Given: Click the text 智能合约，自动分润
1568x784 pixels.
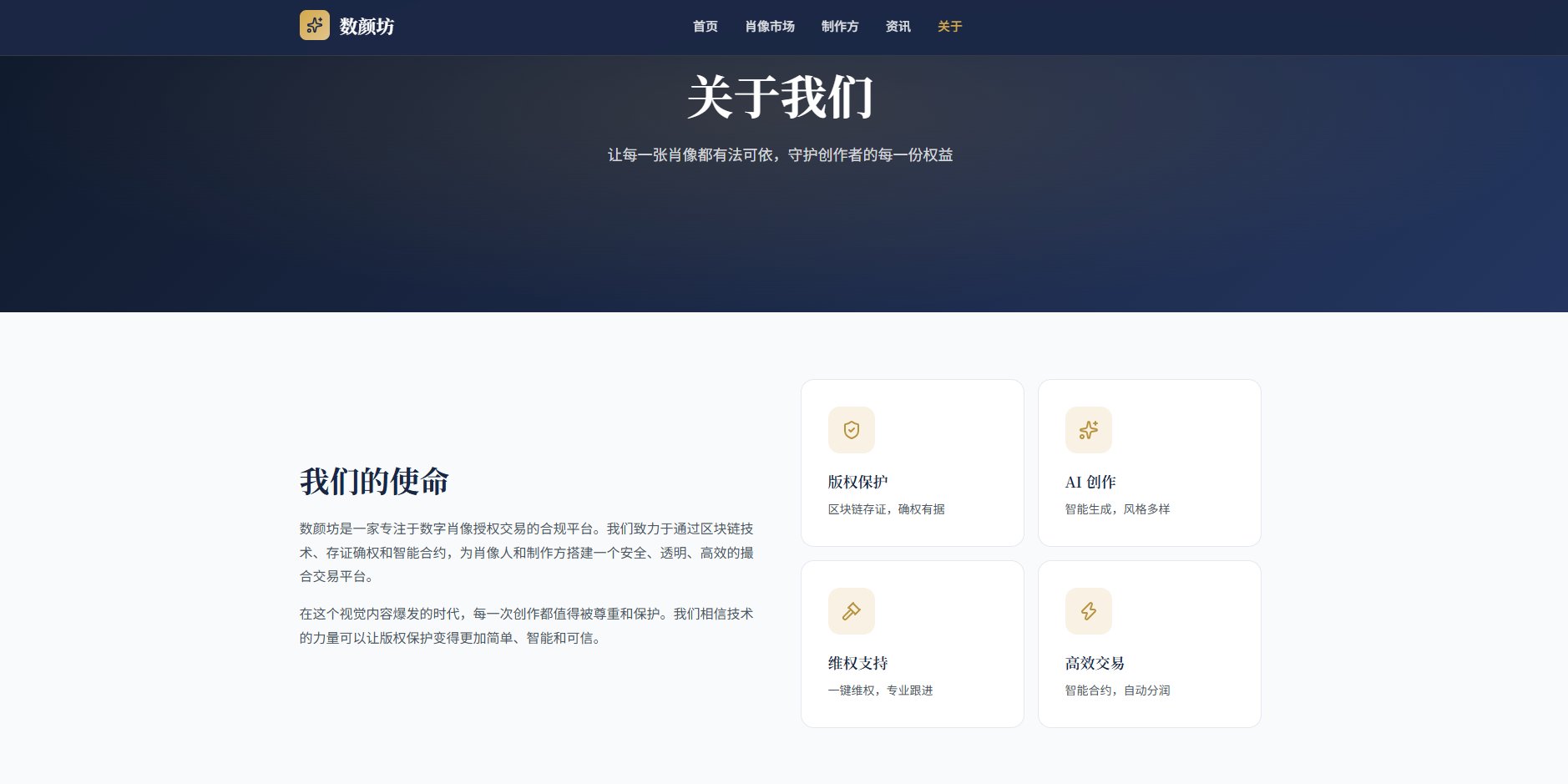Looking at the screenshot, I should point(1118,690).
